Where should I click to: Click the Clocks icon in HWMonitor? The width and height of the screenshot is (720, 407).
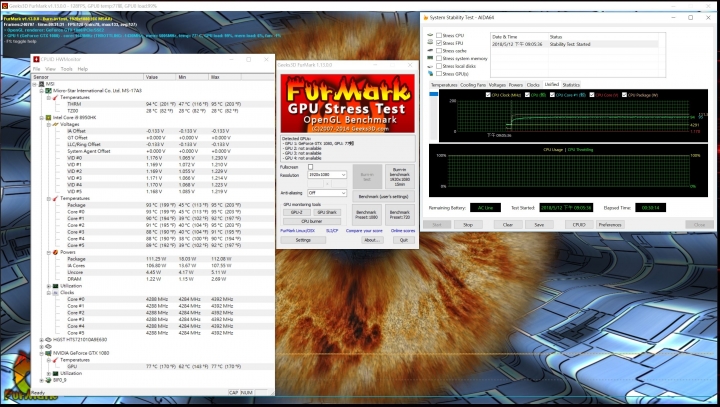(56, 292)
